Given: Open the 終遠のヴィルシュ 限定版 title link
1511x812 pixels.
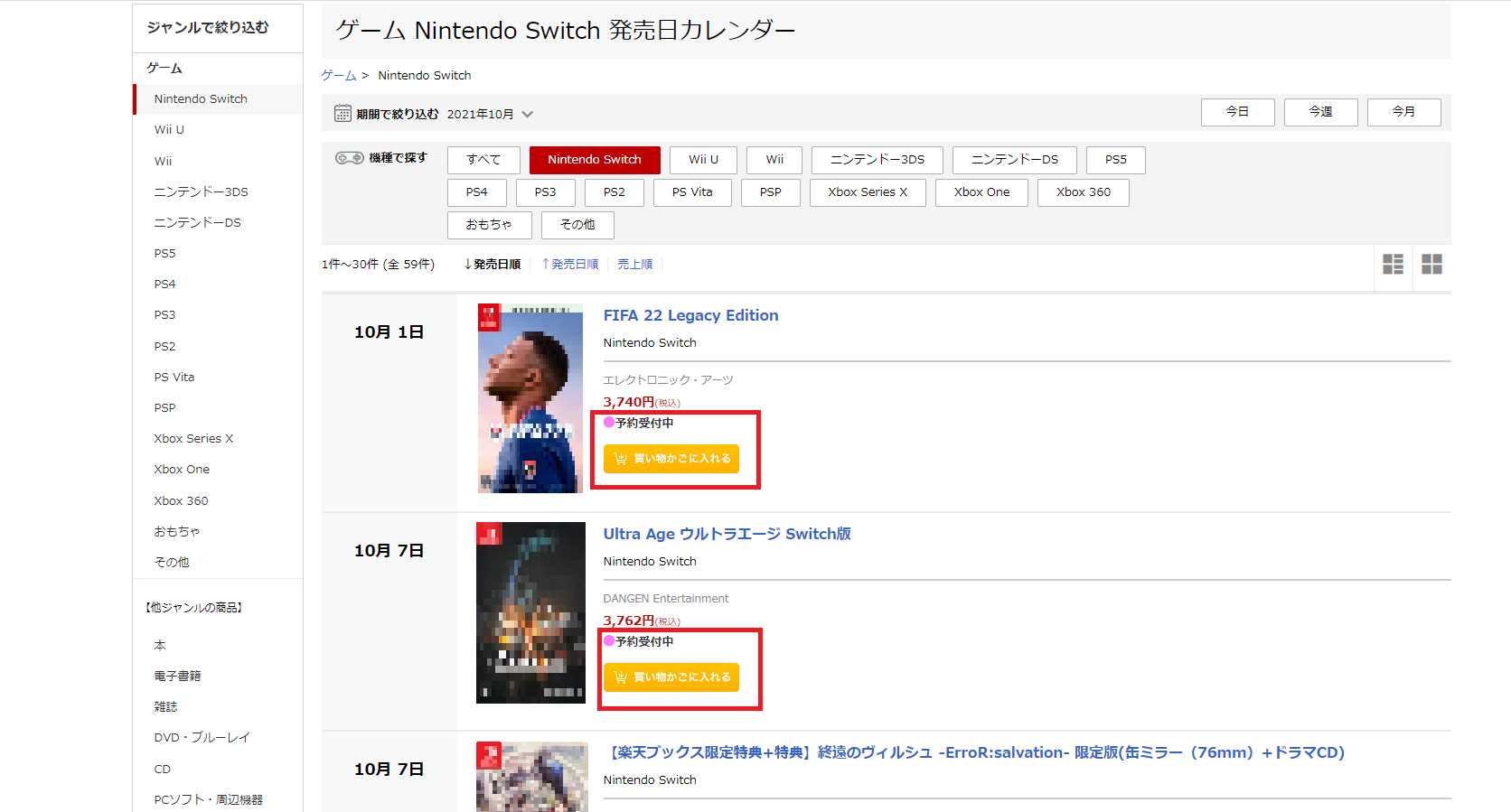Looking at the screenshot, I should (x=975, y=752).
